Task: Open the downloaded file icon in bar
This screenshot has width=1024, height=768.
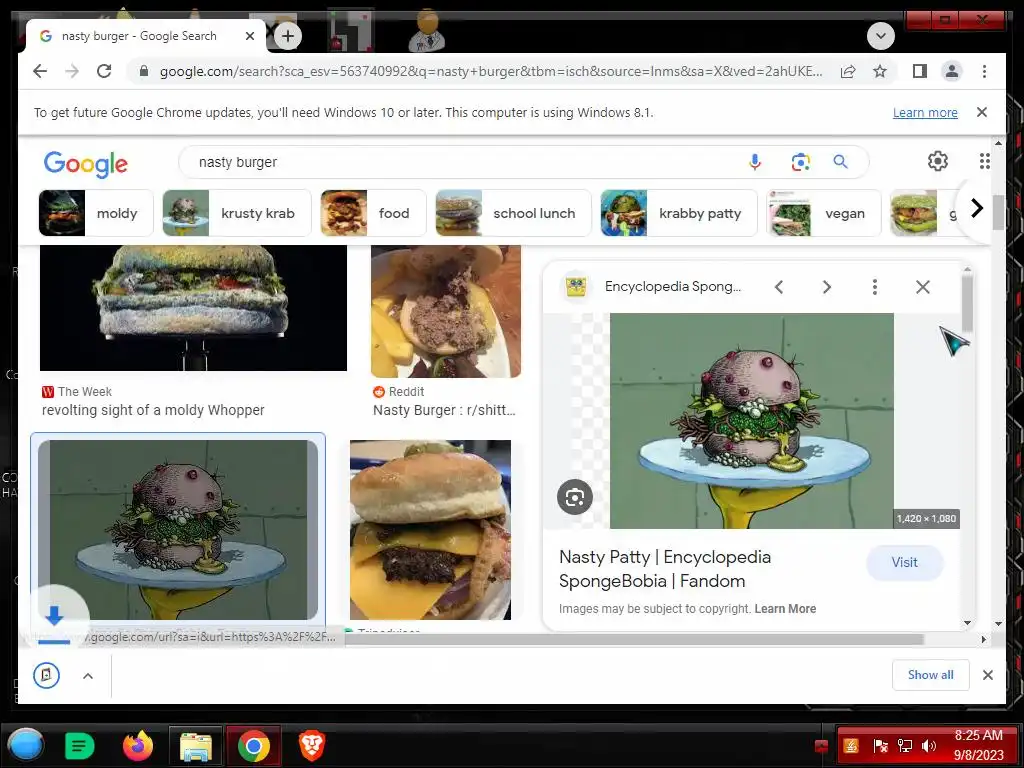Action: [x=46, y=675]
